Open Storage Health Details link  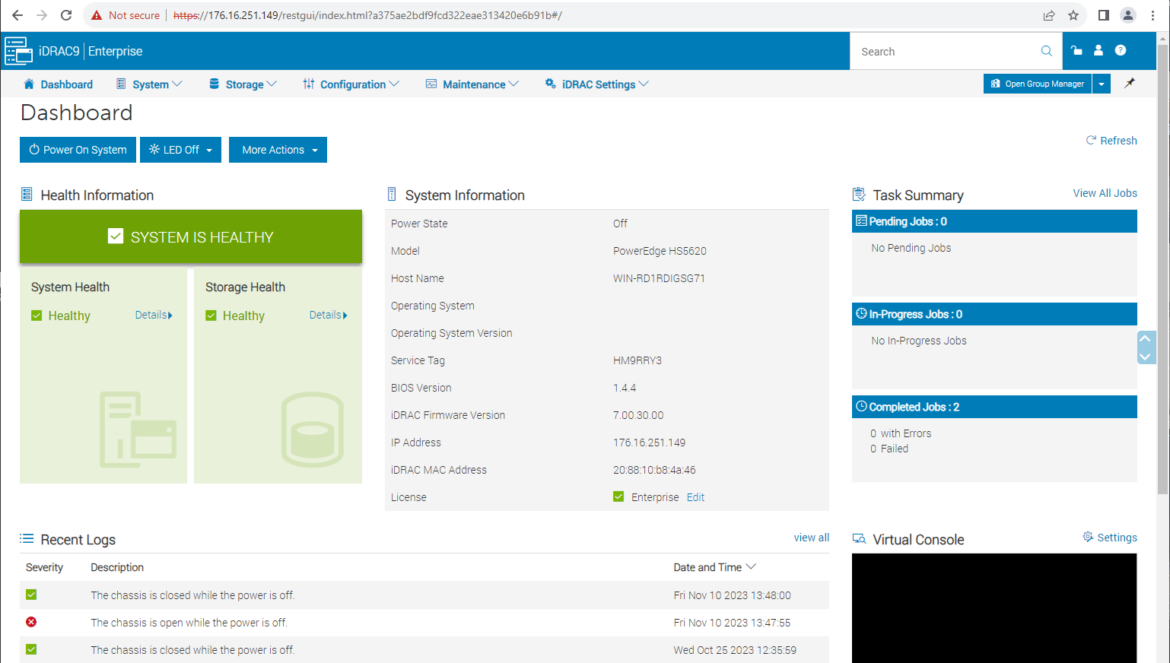(328, 315)
